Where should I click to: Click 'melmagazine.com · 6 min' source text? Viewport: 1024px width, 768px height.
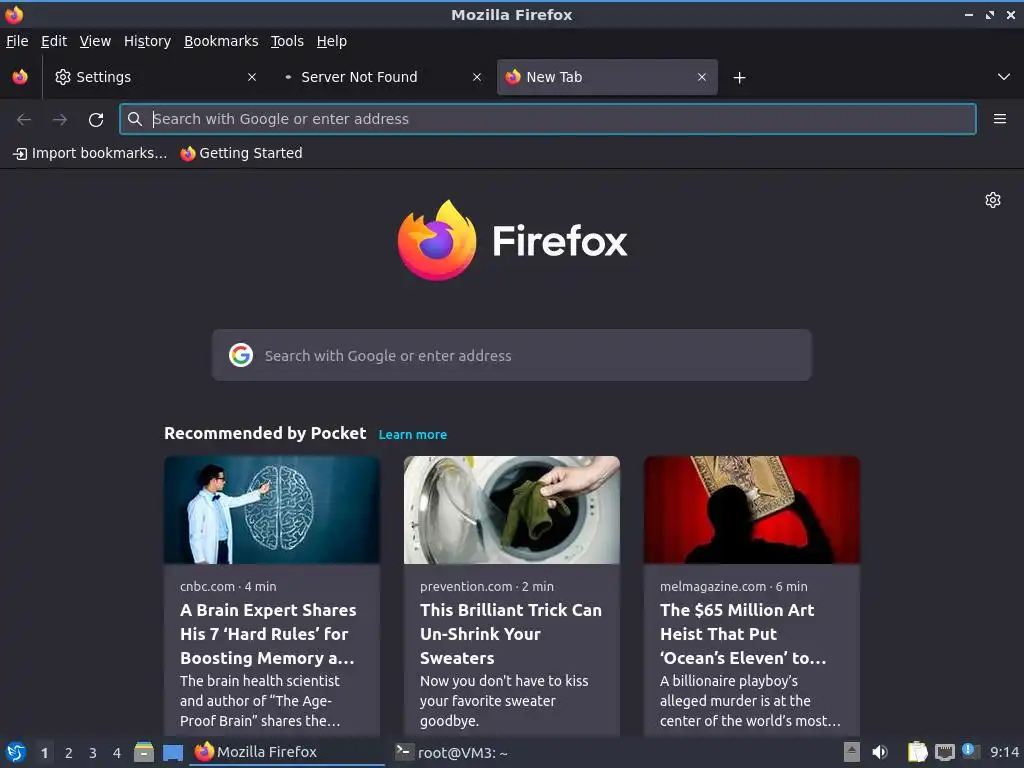(733, 586)
